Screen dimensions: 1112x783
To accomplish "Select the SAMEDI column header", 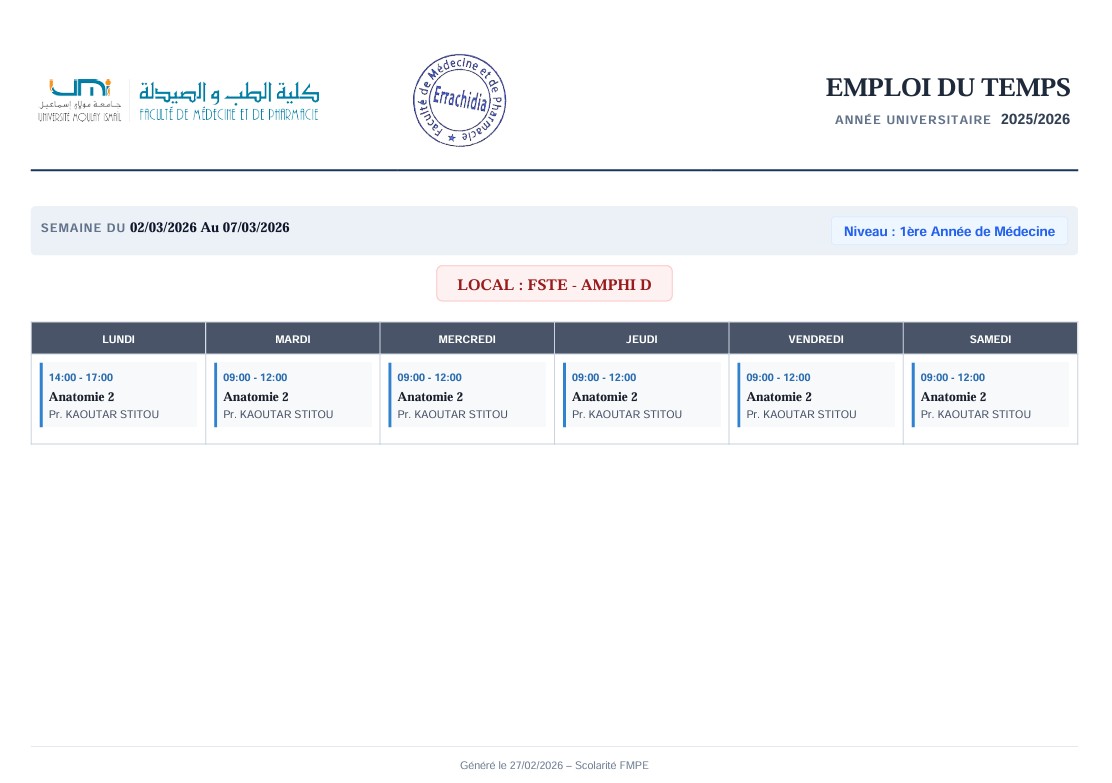I will tap(990, 339).
